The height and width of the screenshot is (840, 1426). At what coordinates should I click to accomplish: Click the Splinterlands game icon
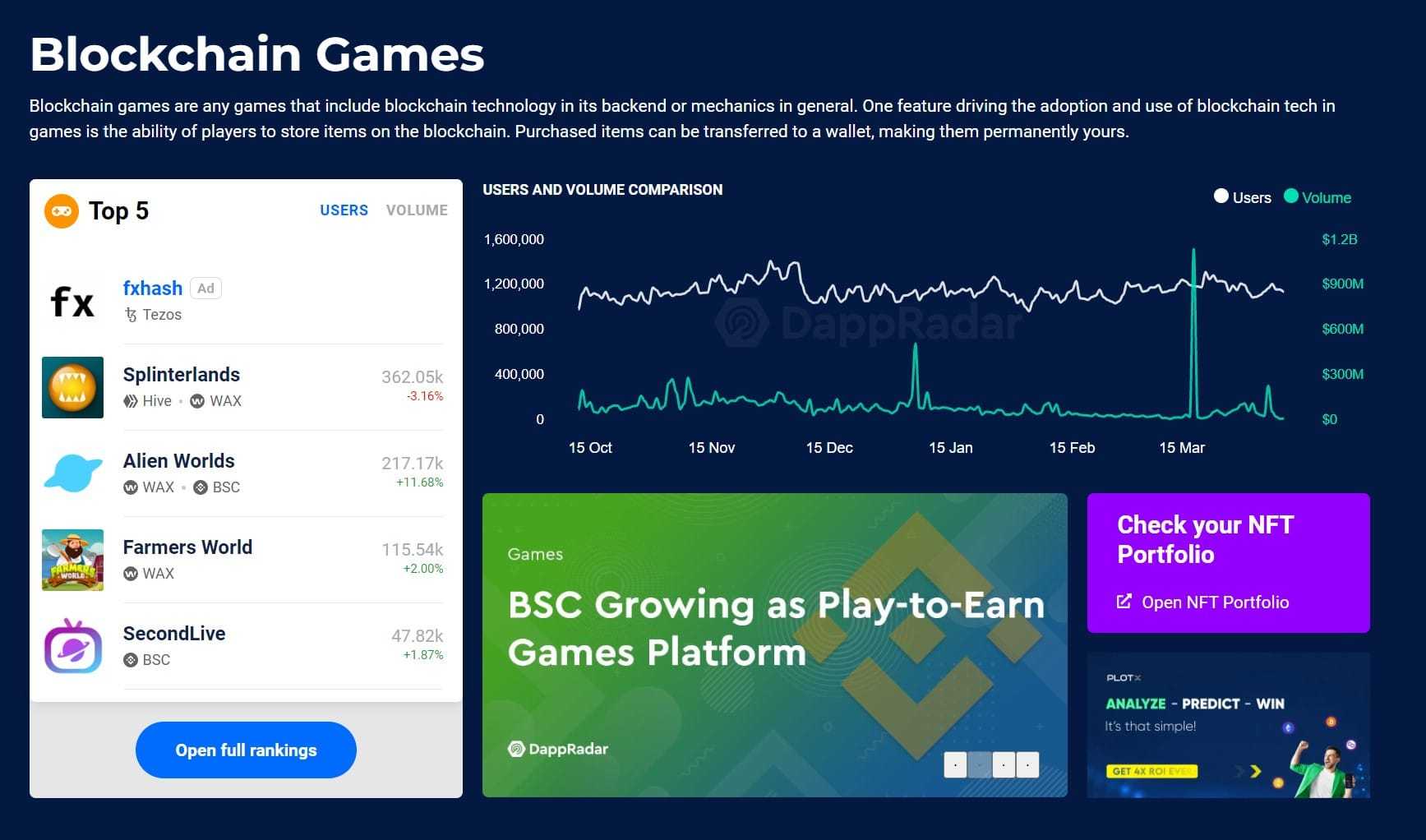pos(72,387)
